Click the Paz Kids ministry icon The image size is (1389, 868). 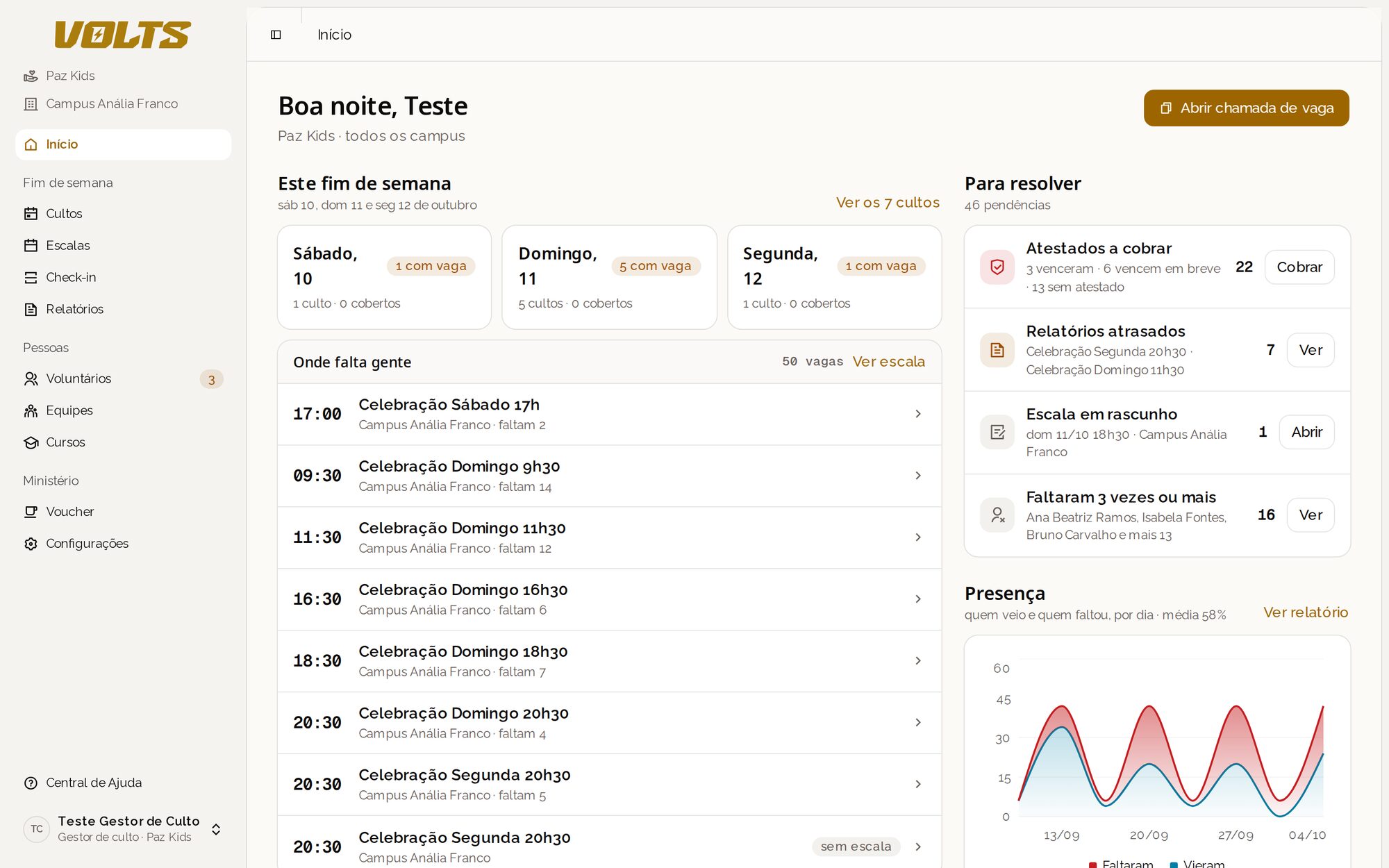[x=31, y=76]
